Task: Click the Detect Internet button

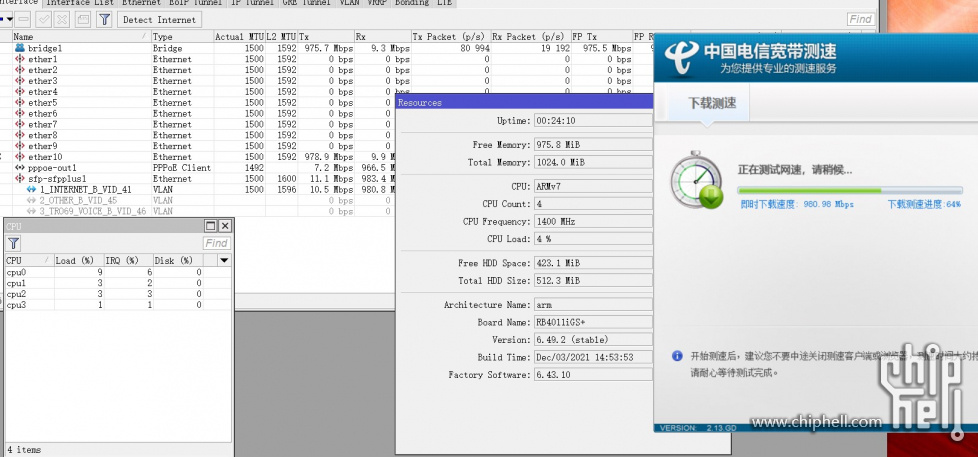Action: point(159,19)
